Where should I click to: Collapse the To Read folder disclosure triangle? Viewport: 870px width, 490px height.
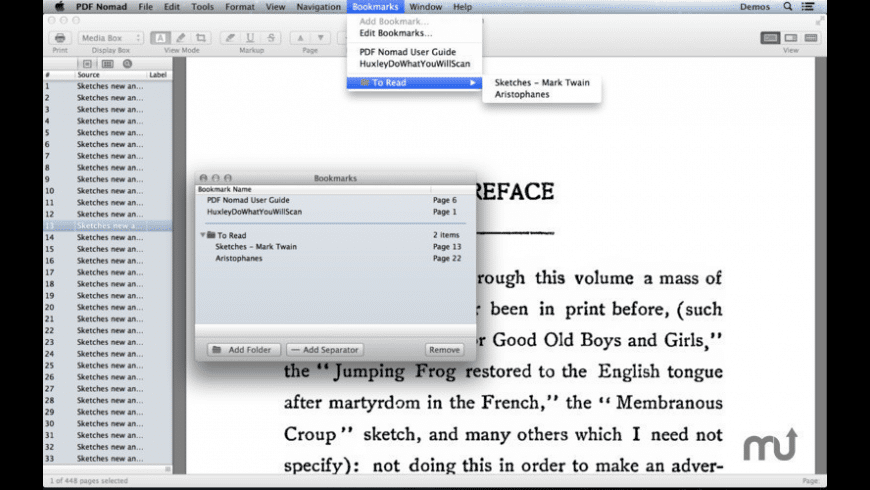(x=203, y=235)
